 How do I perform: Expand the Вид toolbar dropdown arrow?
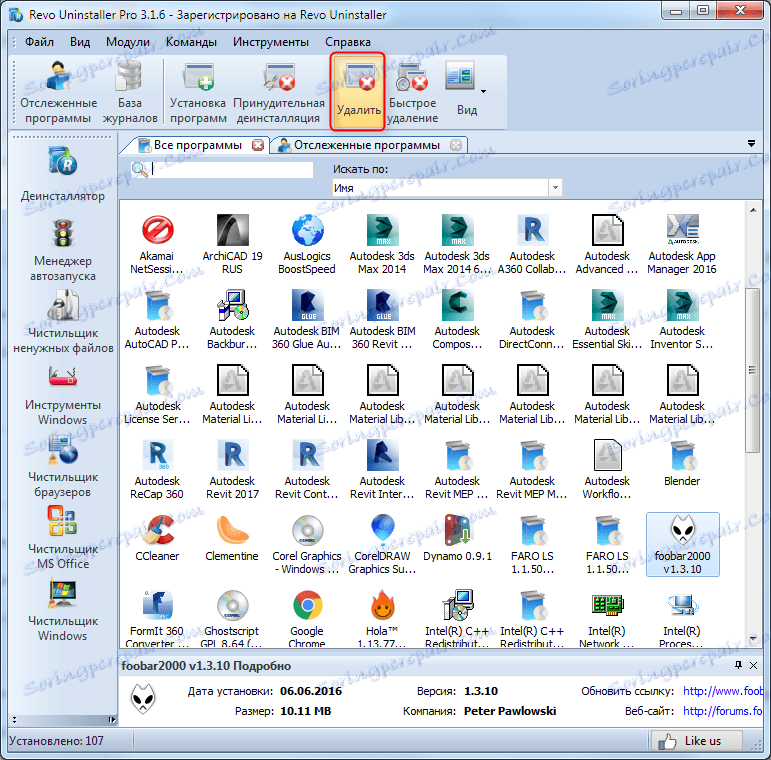(x=483, y=91)
